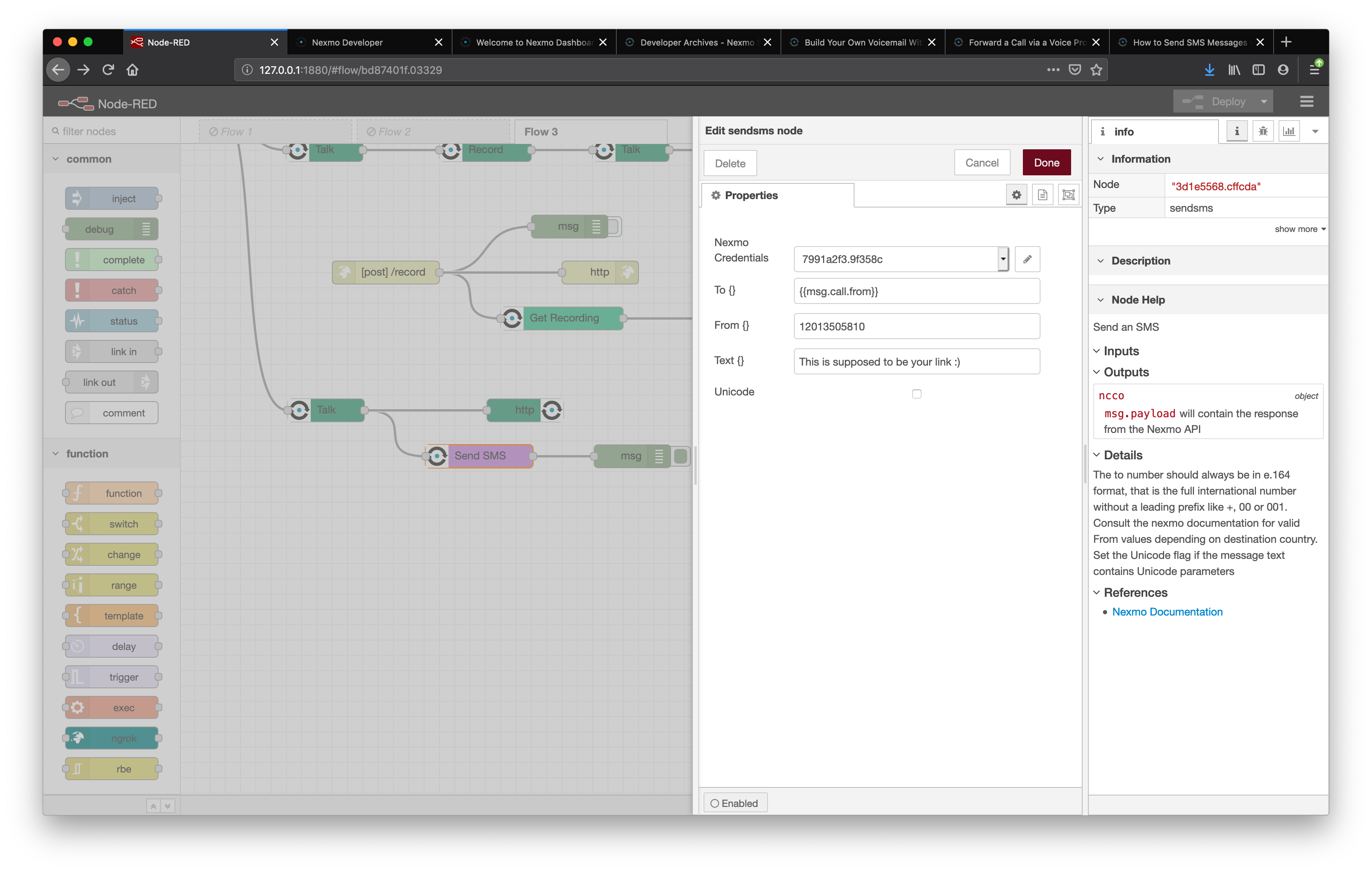The image size is (1372, 872).
Task: Select the complete node in palette
Action: click(x=112, y=260)
